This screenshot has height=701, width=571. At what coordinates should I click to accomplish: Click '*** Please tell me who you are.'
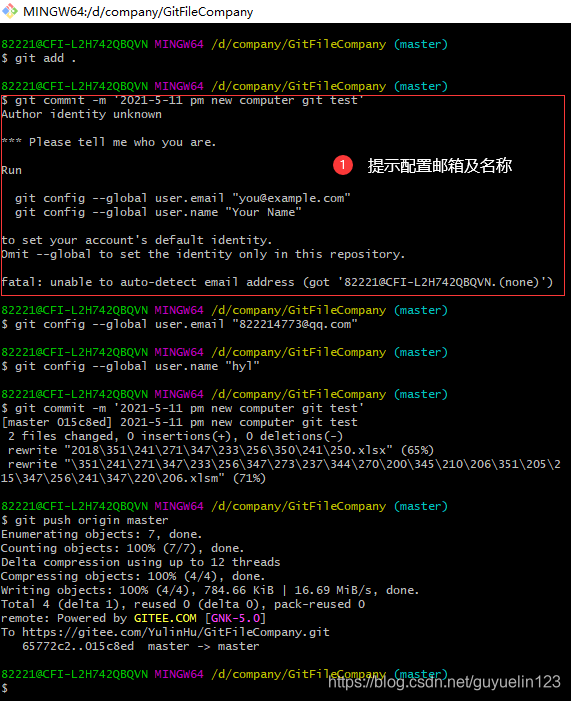109,142
